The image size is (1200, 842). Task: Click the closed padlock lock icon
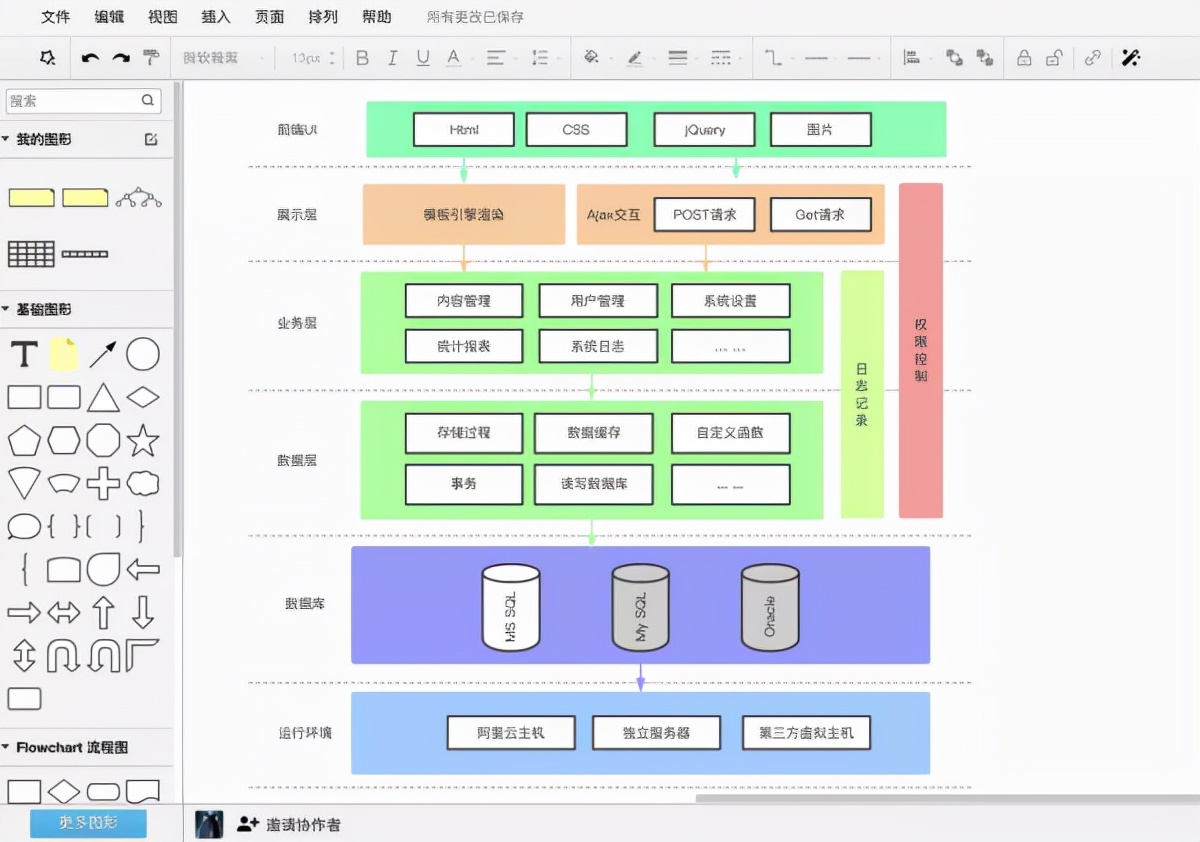[1024, 58]
